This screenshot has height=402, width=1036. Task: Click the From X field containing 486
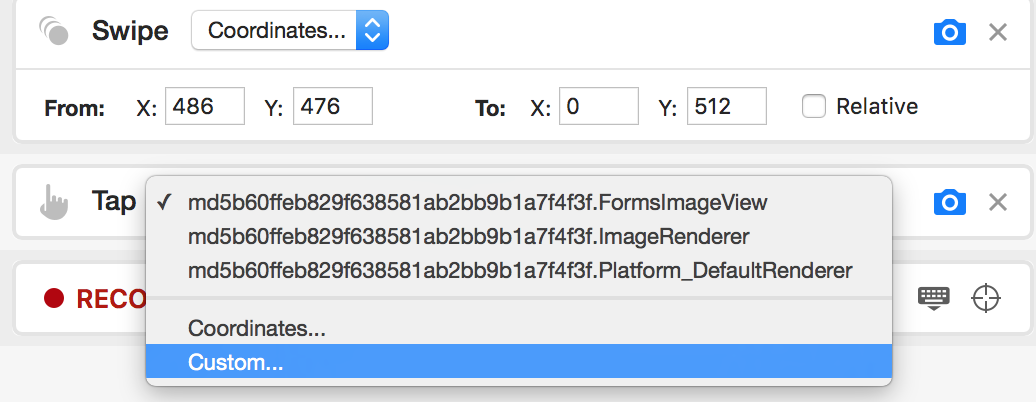[205, 106]
